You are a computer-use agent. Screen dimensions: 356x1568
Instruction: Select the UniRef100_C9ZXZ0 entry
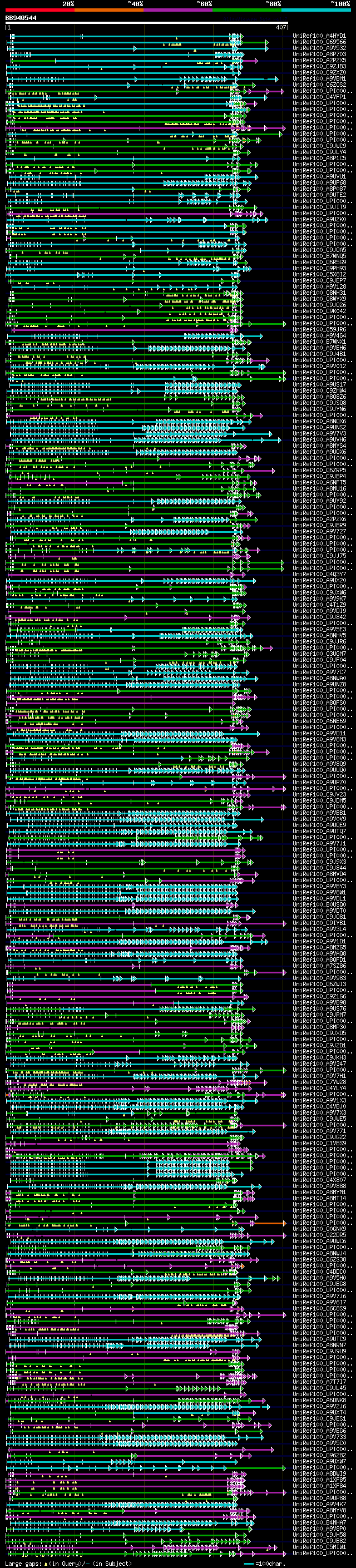tap(319, 72)
